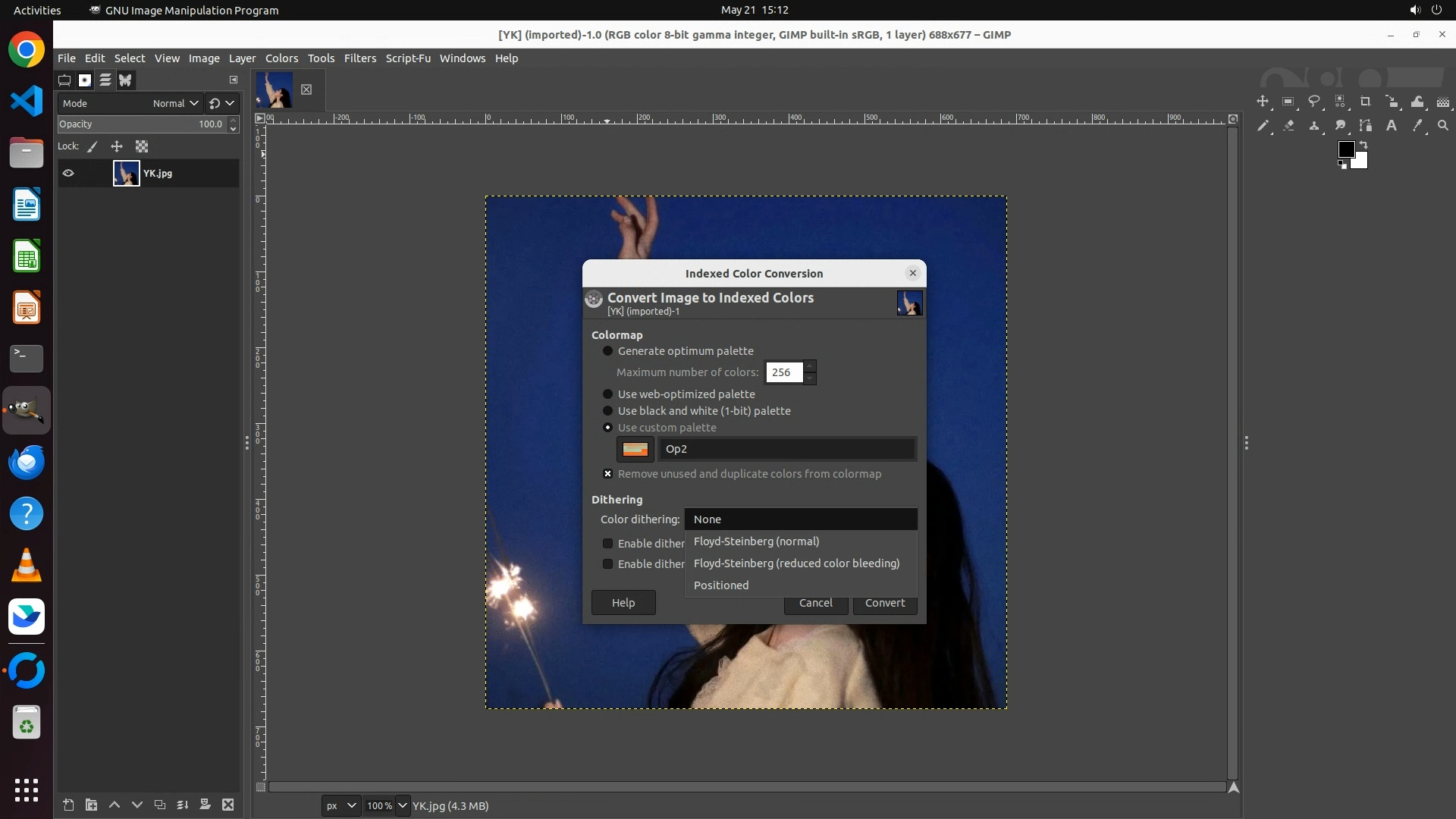1456x819 pixels.
Task: Open layer Mode Normal dropdown
Action: click(x=176, y=104)
